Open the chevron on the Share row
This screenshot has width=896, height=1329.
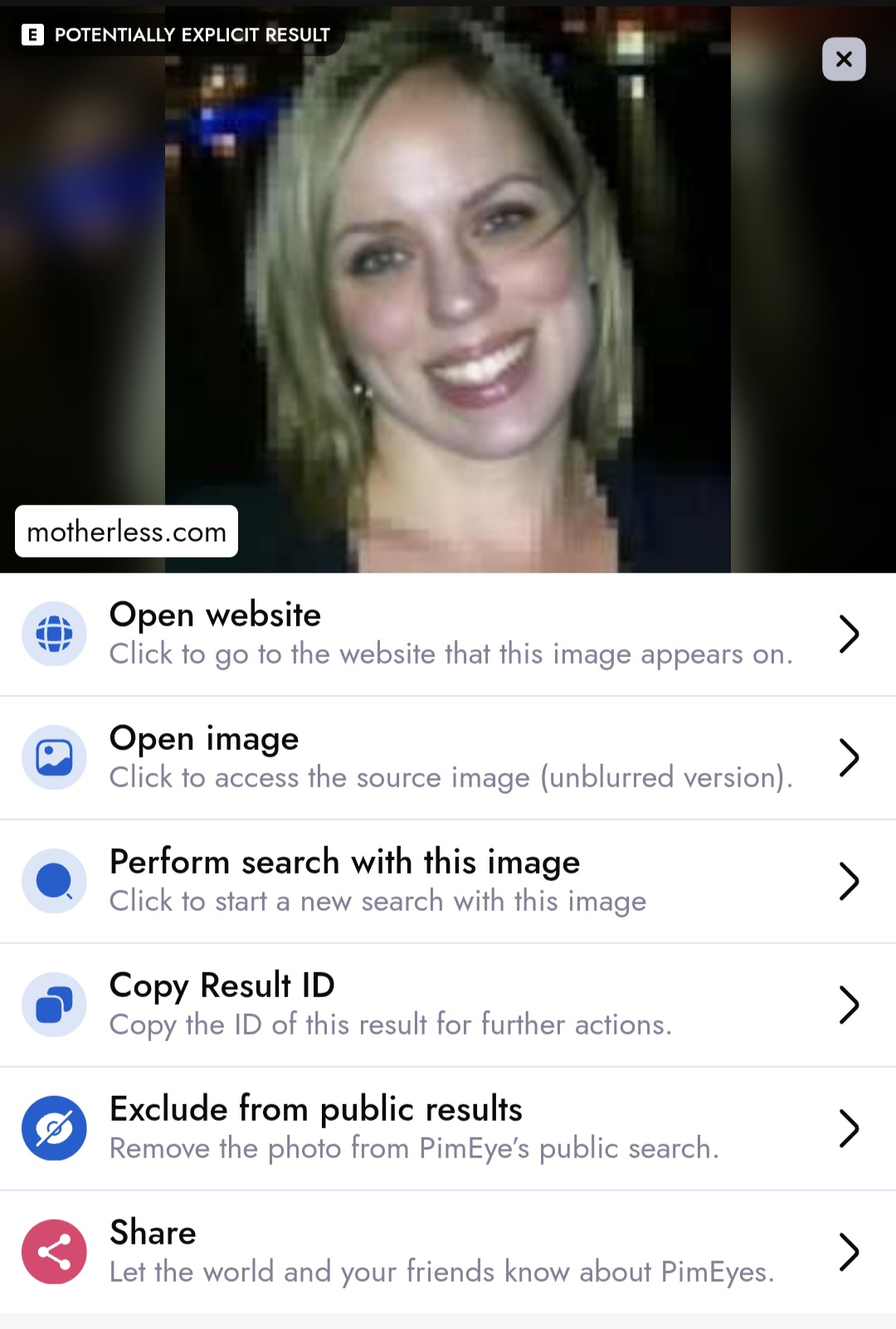coord(848,1252)
